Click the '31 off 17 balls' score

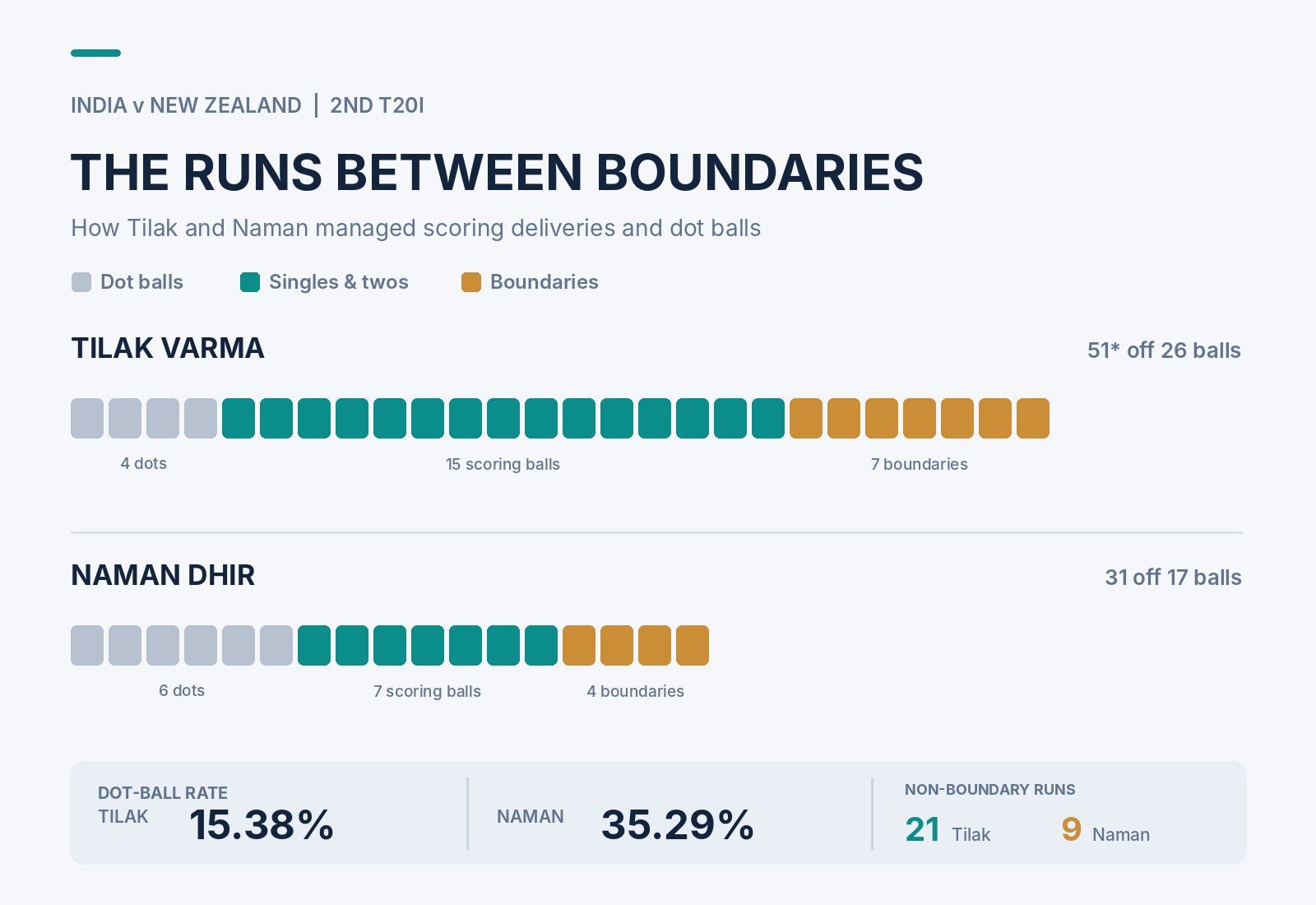click(x=1173, y=578)
